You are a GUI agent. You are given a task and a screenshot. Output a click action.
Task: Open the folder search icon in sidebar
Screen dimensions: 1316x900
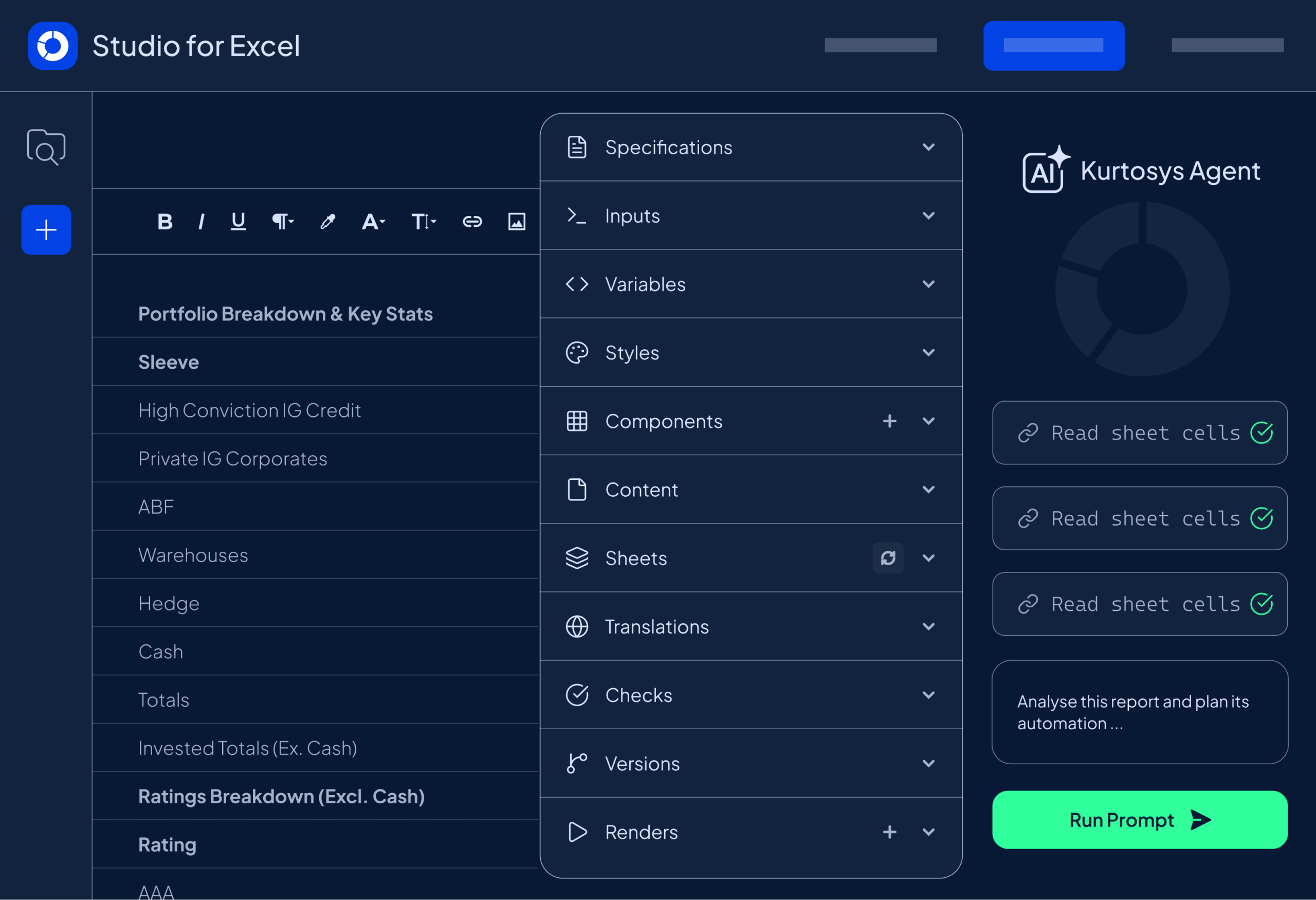tap(46, 147)
